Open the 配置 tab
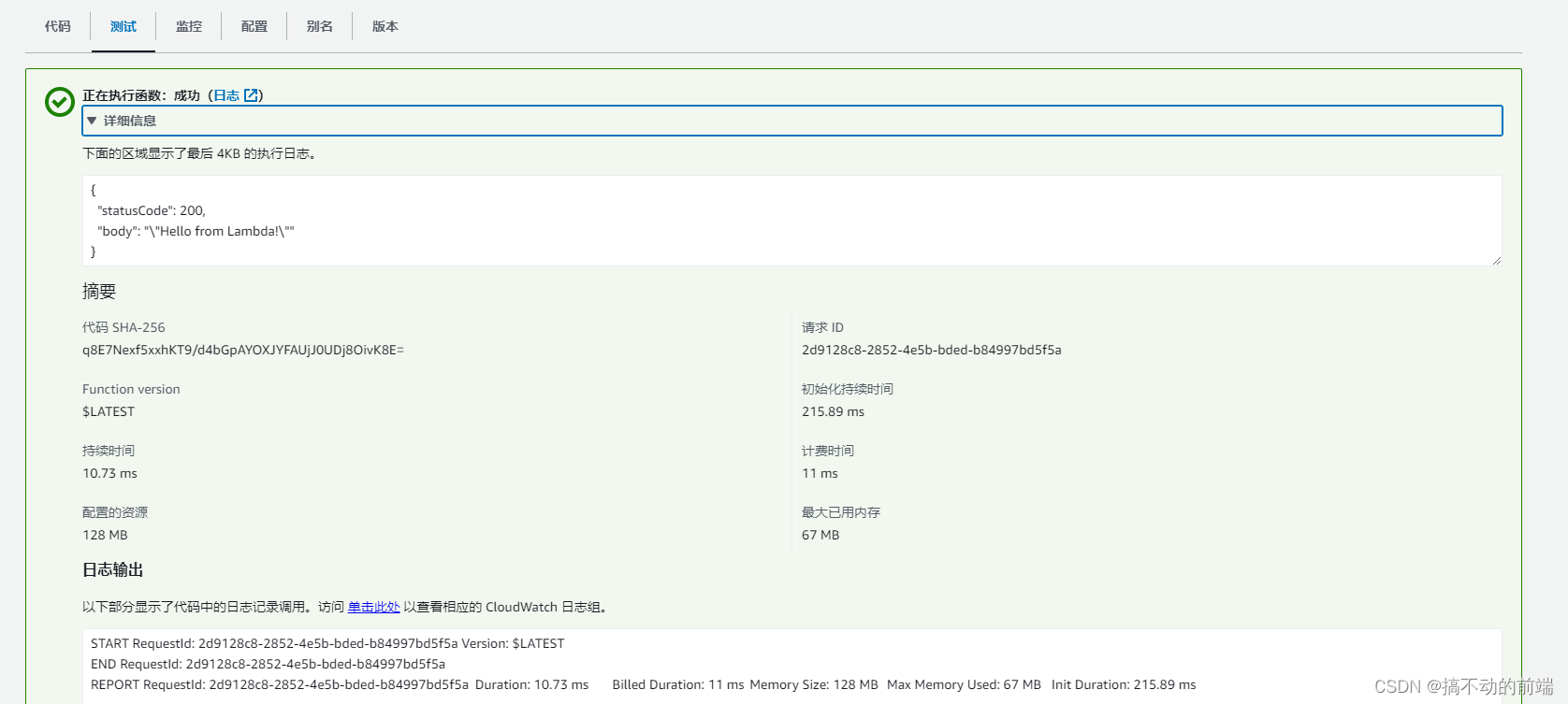This screenshot has height=704, width=1568. [254, 26]
